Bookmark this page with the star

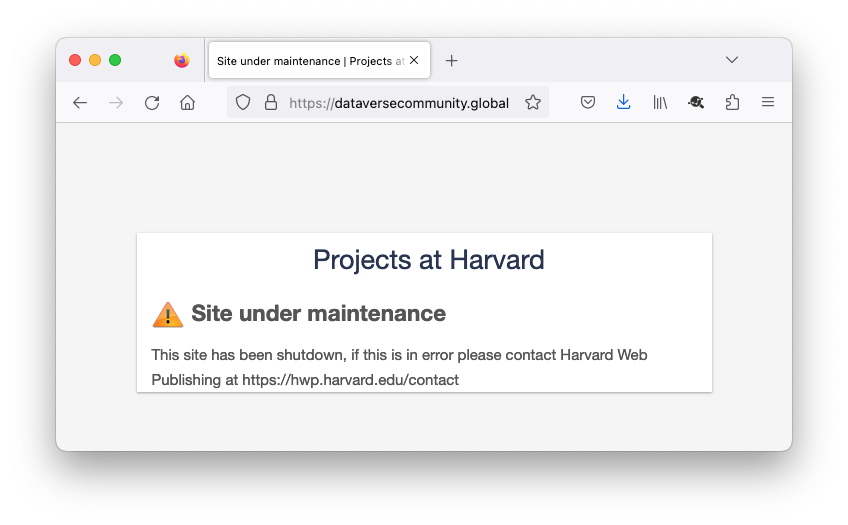tap(533, 102)
